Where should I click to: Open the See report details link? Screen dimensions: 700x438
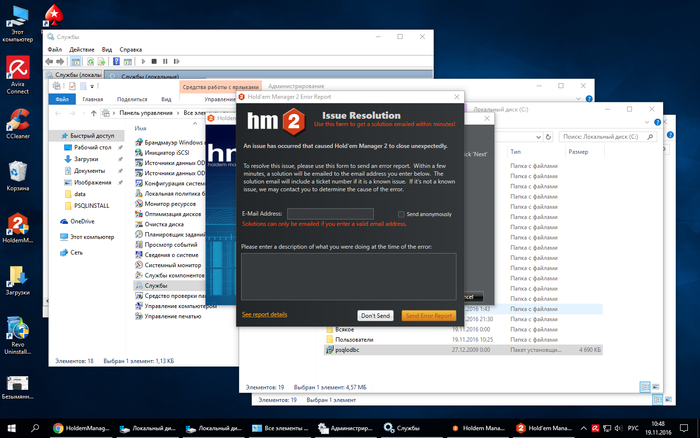tap(264, 314)
